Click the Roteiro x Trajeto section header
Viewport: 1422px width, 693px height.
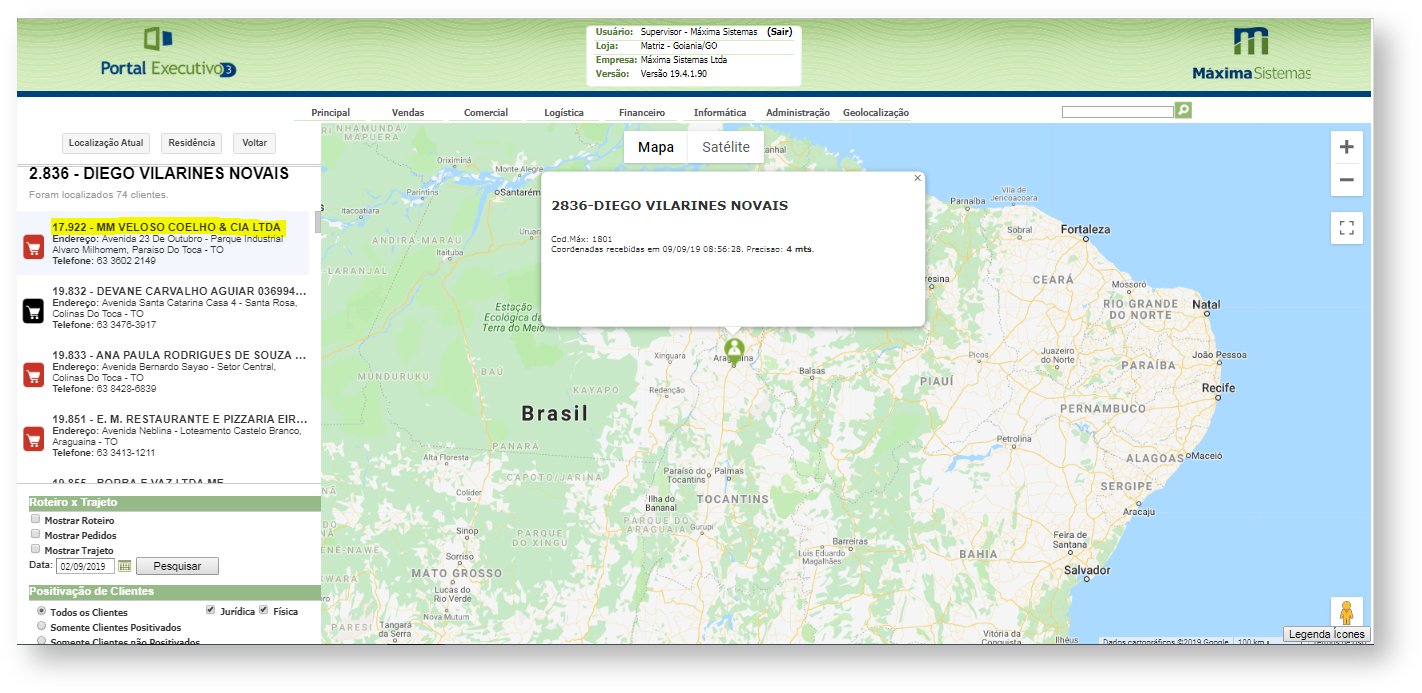tap(174, 502)
